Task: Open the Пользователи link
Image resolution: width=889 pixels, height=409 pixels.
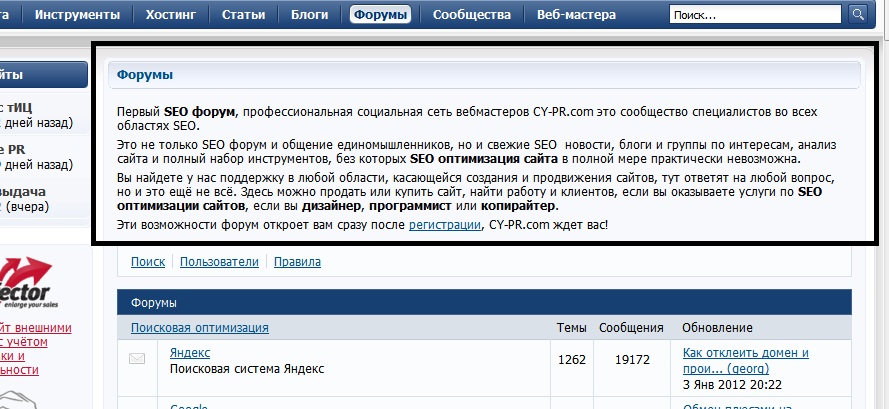Action: coord(219,262)
